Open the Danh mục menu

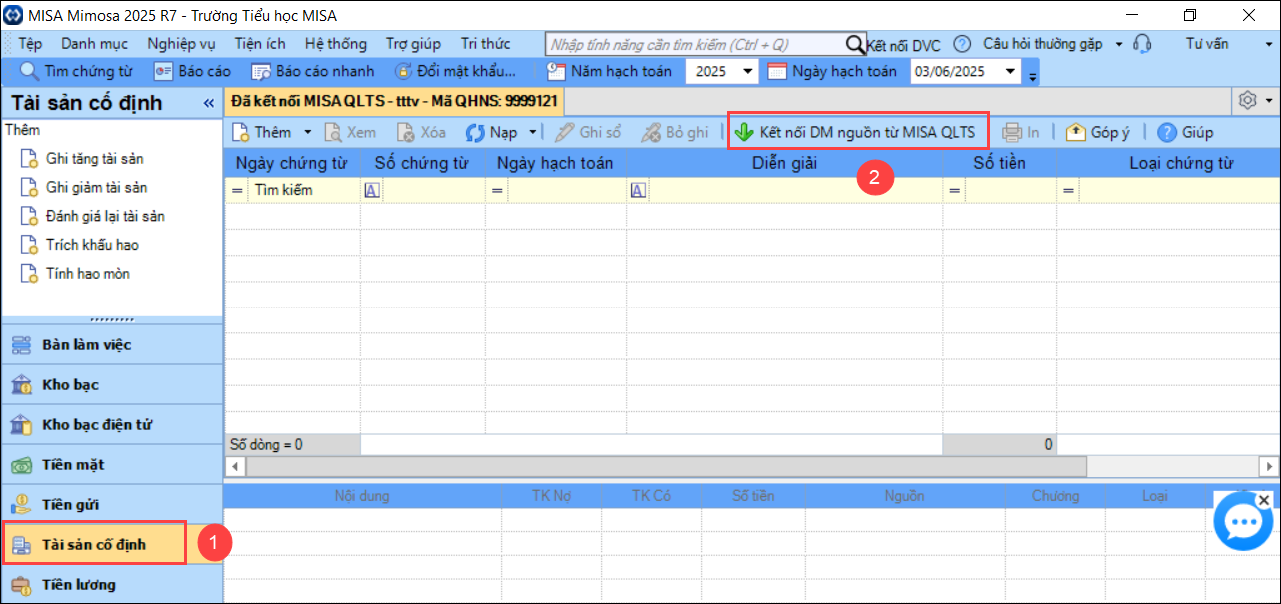point(94,44)
